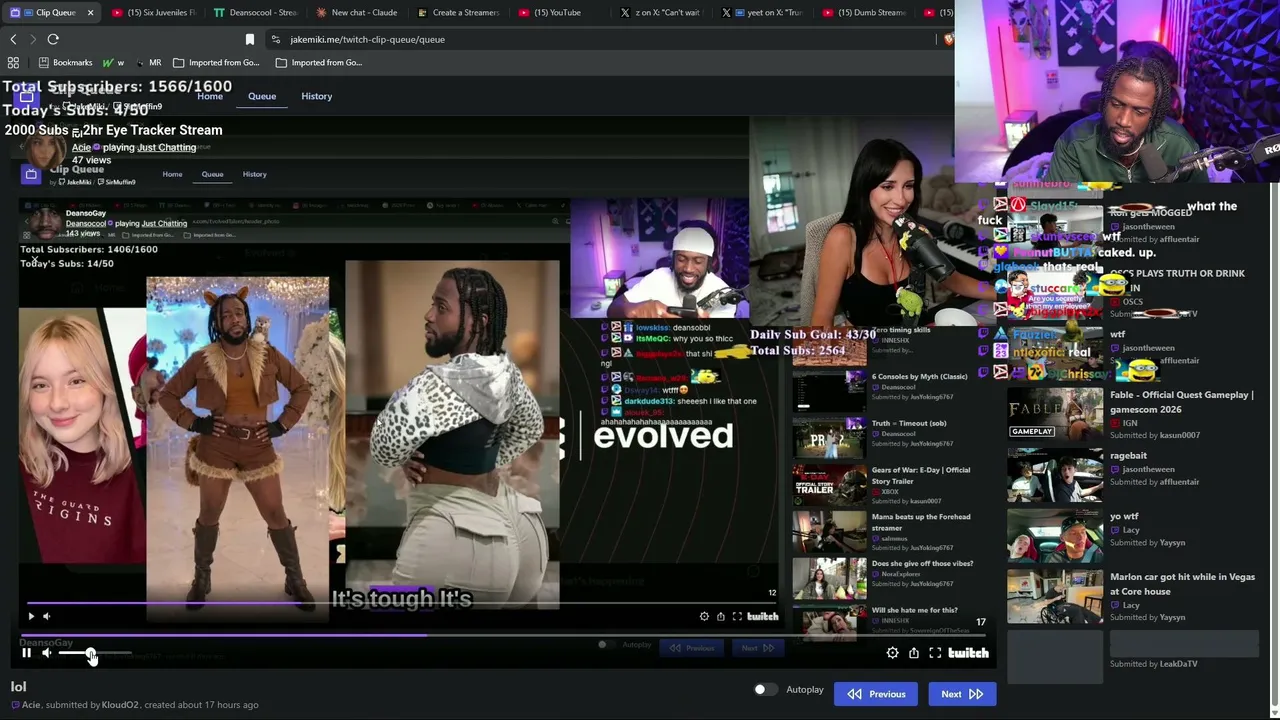Go back in browser history
Image resolution: width=1280 pixels, height=720 pixels.
click(x=13, y=39)
